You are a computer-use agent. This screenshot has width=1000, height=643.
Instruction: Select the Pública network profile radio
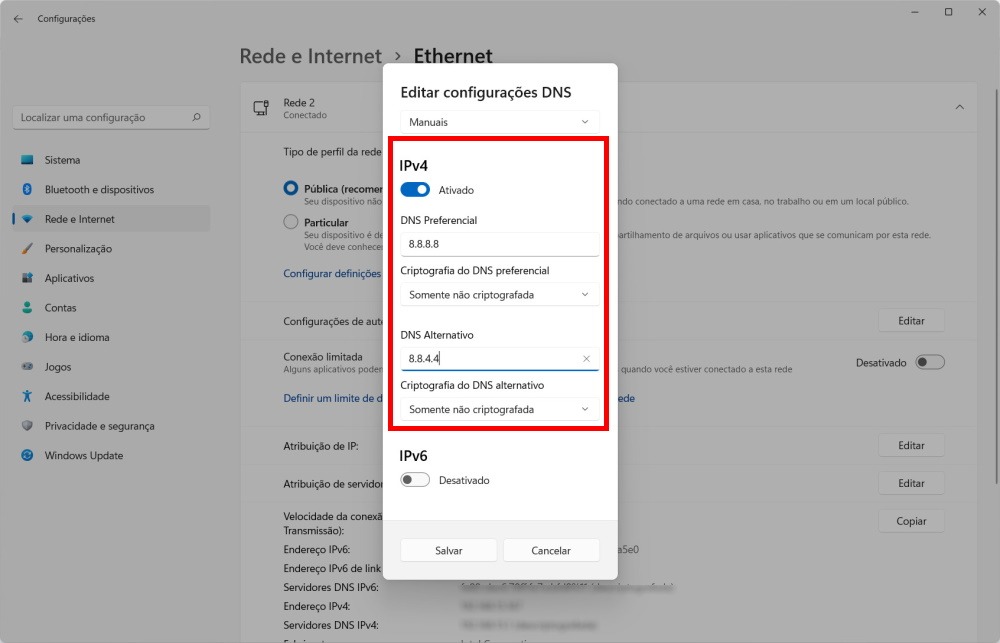(x=291, y=188)
